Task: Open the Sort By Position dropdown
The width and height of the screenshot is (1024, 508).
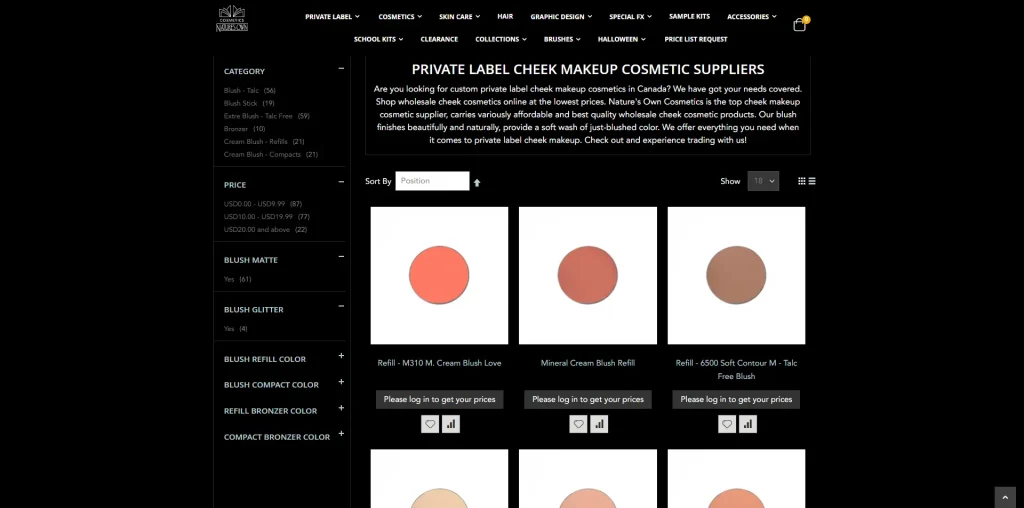Action: click(432, 181)
